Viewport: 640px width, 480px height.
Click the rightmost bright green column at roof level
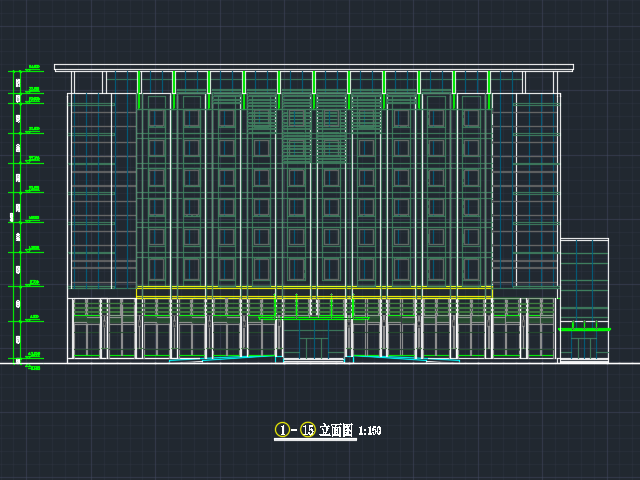[488, 88]
